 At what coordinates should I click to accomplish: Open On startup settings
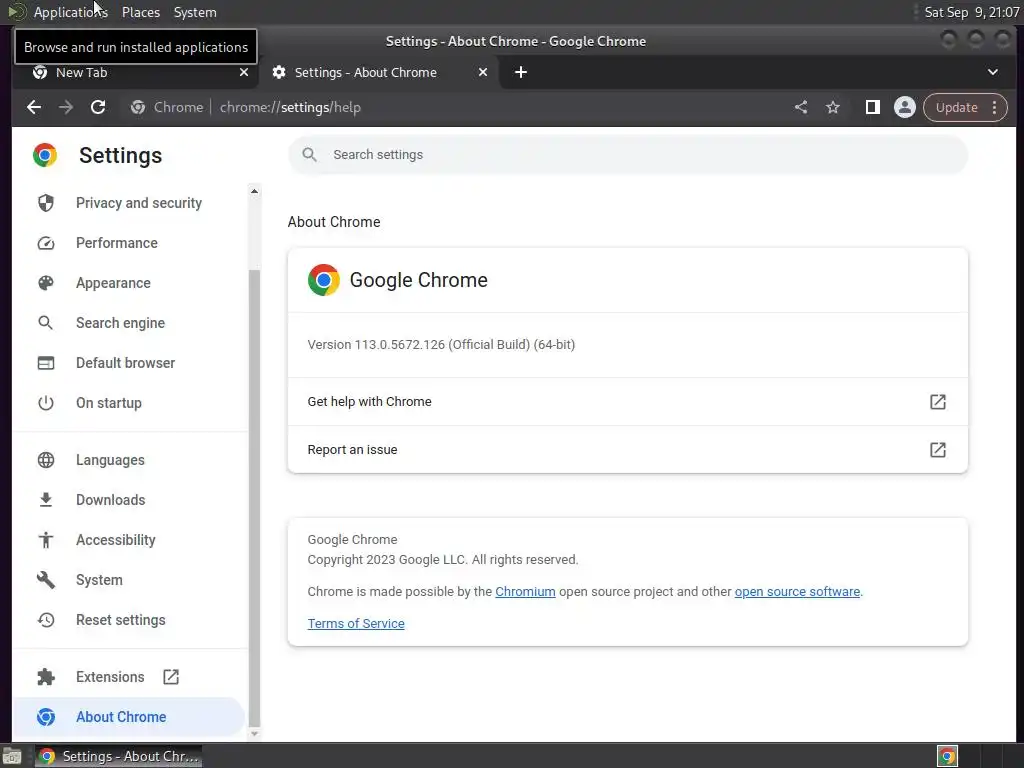[129, 403]
